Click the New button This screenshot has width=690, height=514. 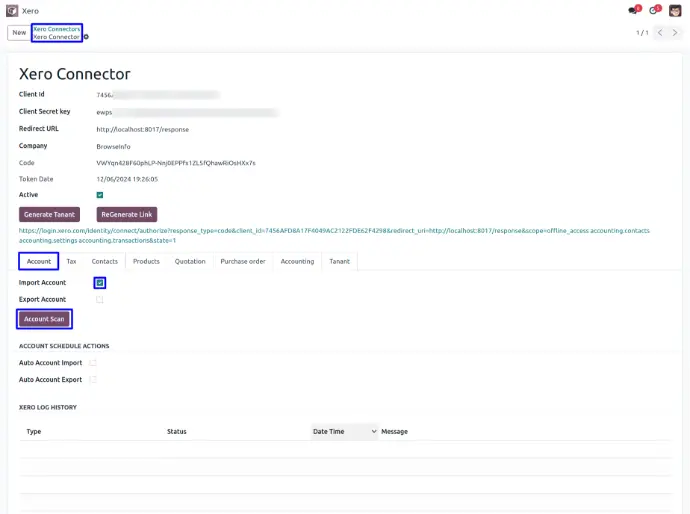pos(19,33)
